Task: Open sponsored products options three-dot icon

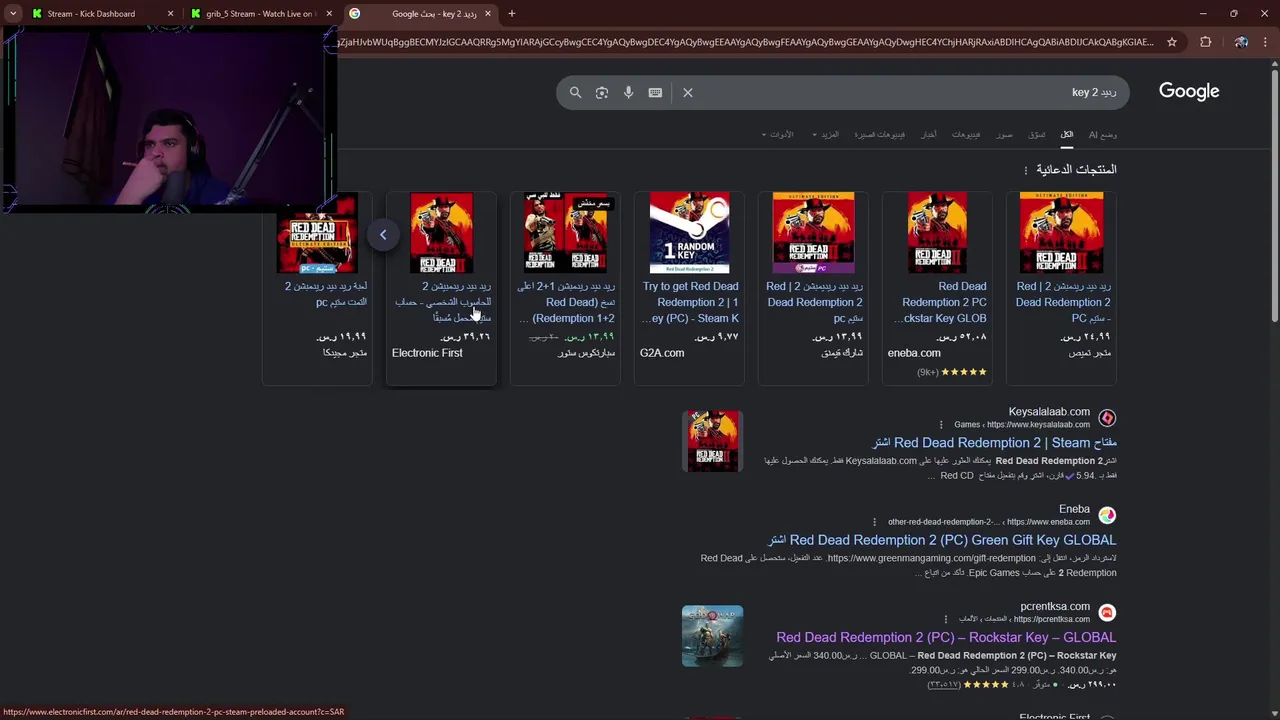Action: [x=1025, y=170]
